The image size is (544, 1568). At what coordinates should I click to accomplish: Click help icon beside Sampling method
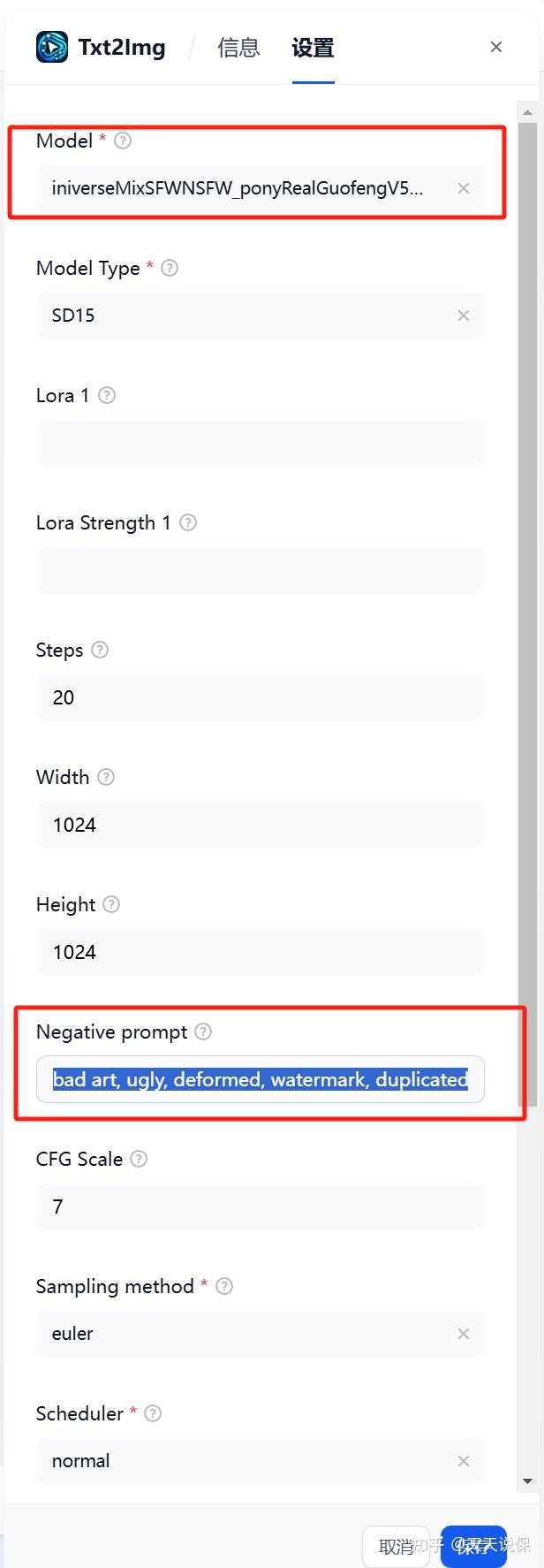coord(224,1286)
